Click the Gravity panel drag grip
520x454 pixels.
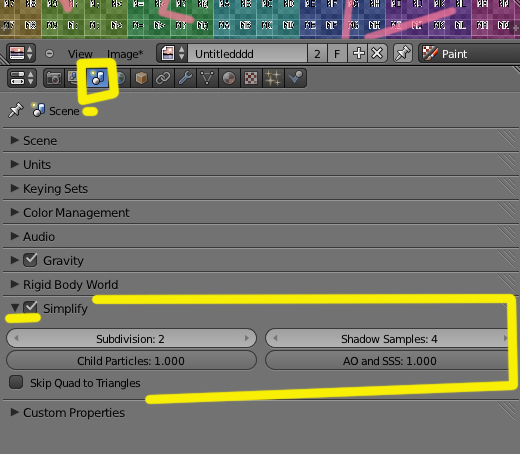507,260
